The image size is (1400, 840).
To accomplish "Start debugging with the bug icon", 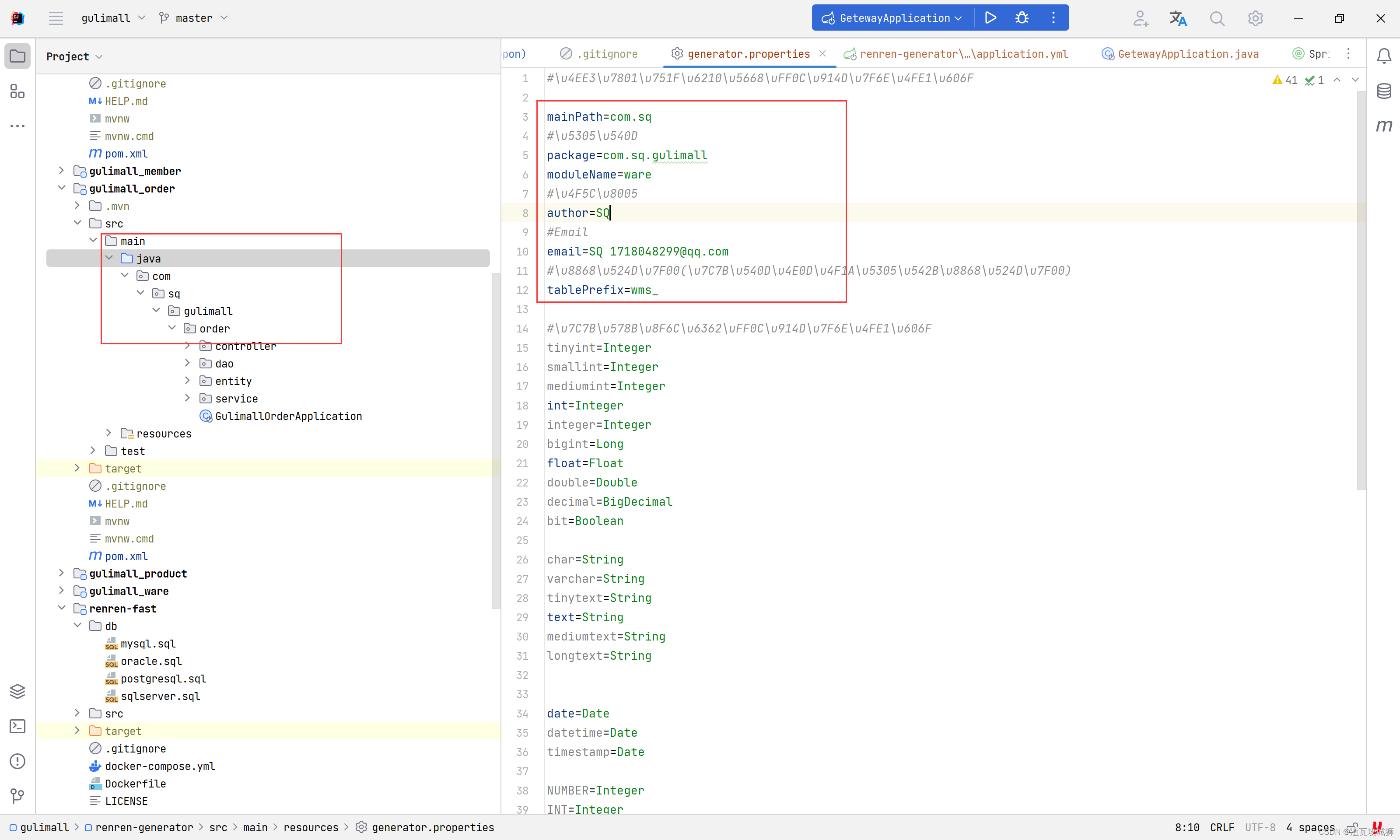I will tap(1022, 18).
